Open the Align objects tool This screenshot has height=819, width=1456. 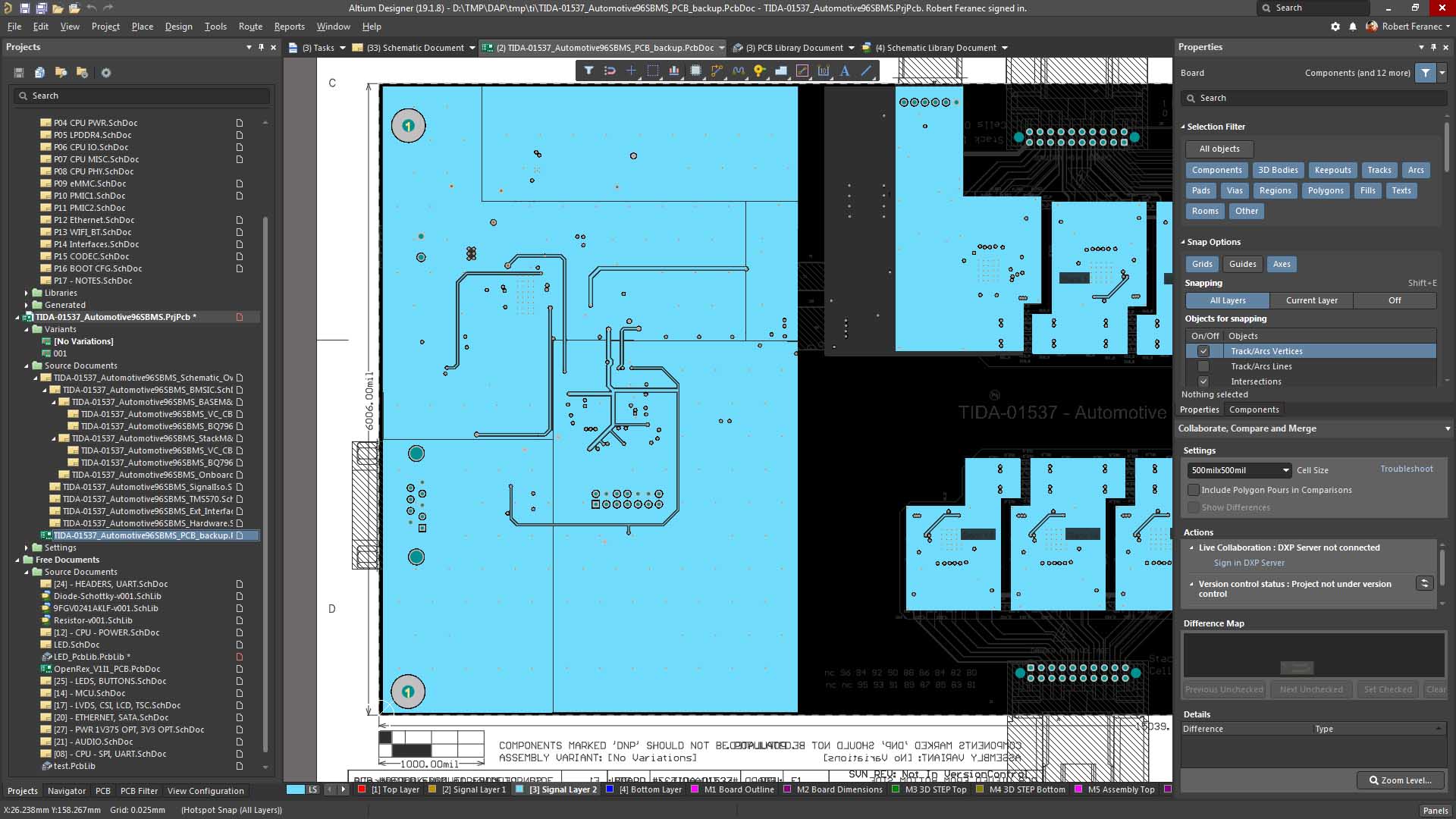(673, 71)
